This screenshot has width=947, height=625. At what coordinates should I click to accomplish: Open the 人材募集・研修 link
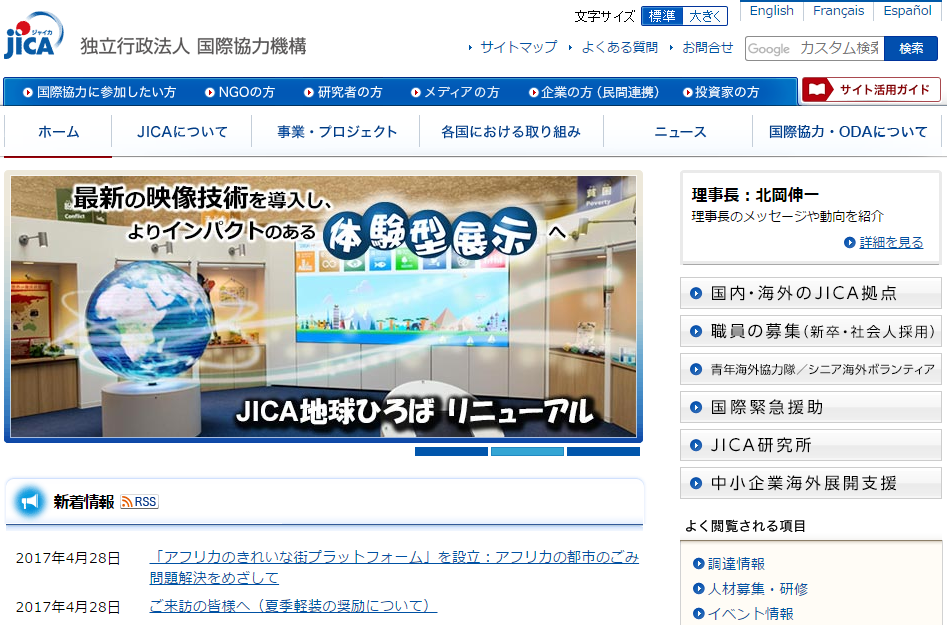click(x=758, y=589)
